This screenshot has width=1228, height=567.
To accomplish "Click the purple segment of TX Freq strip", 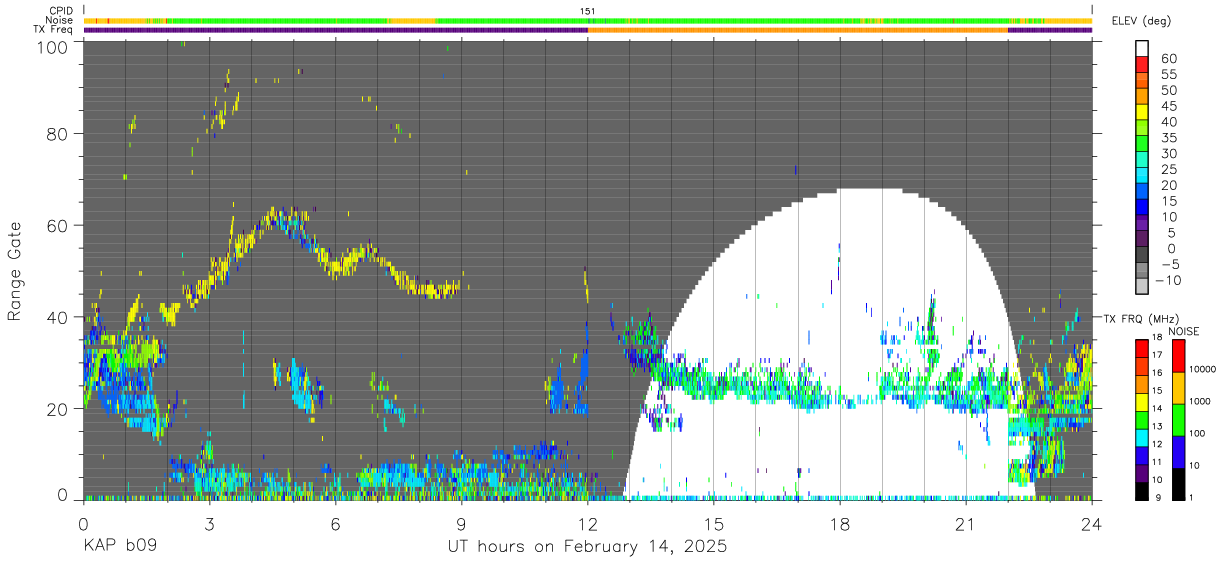I will tap(335, 30).
